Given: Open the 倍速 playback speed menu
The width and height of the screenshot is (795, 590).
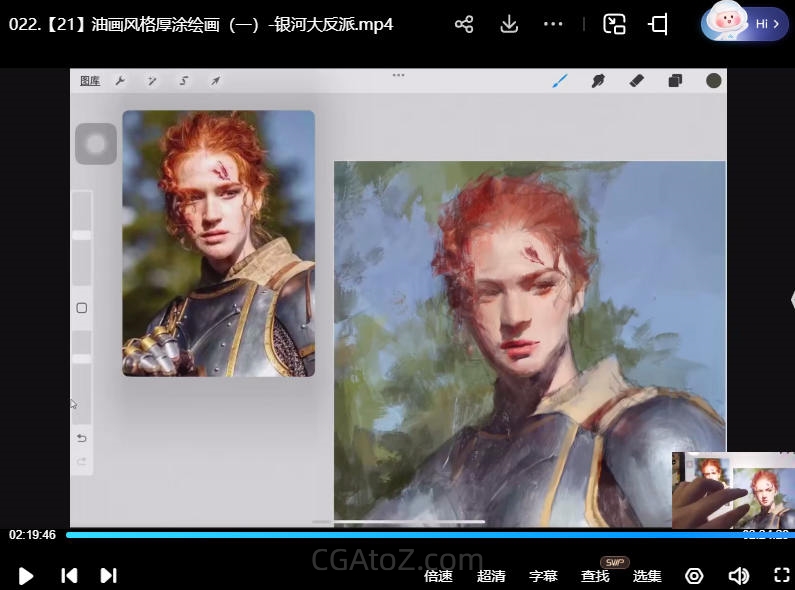Looking at the screenshot, I should [x=438, y=575].
